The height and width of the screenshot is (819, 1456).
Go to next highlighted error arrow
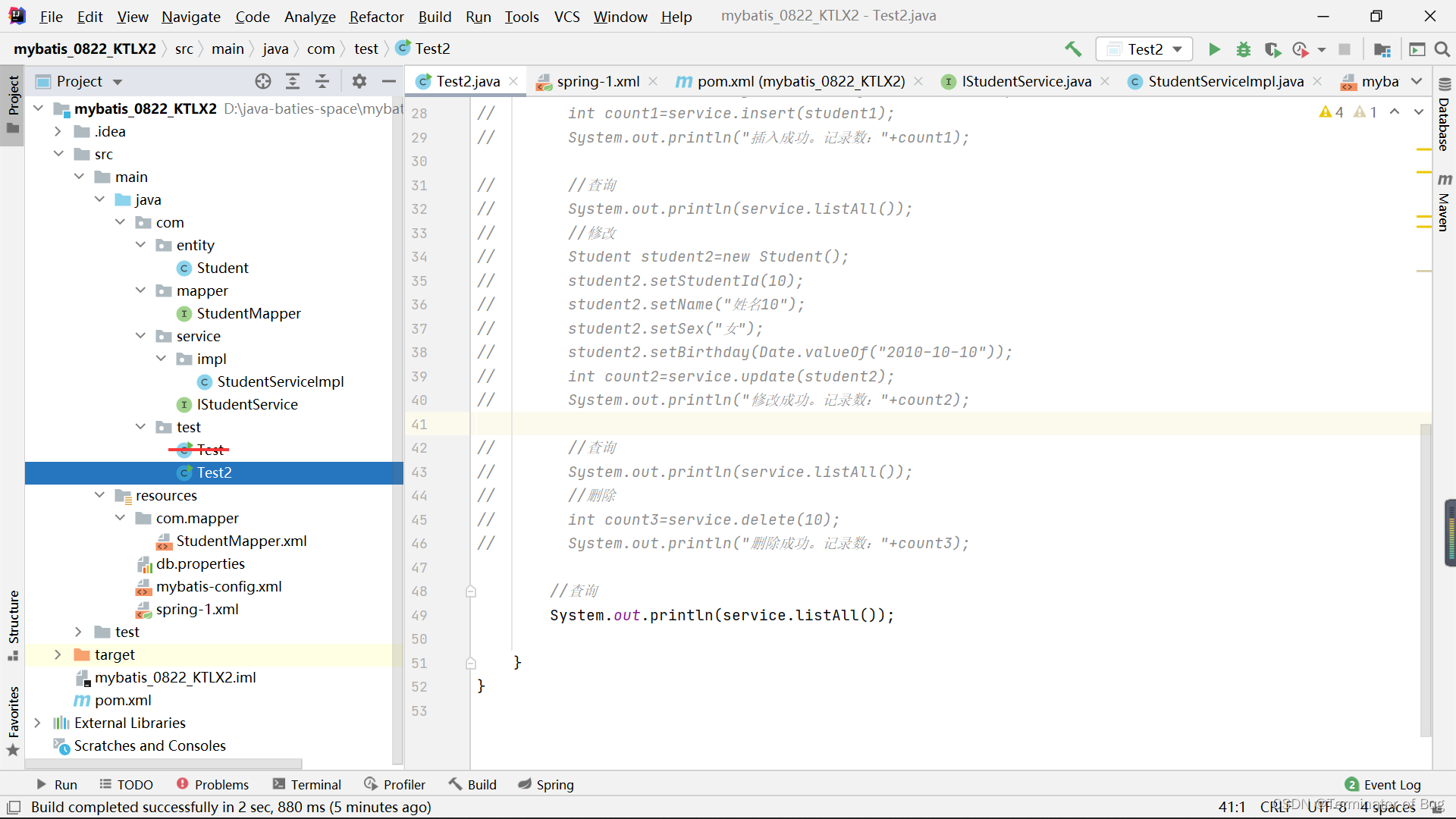point(1418,112)
